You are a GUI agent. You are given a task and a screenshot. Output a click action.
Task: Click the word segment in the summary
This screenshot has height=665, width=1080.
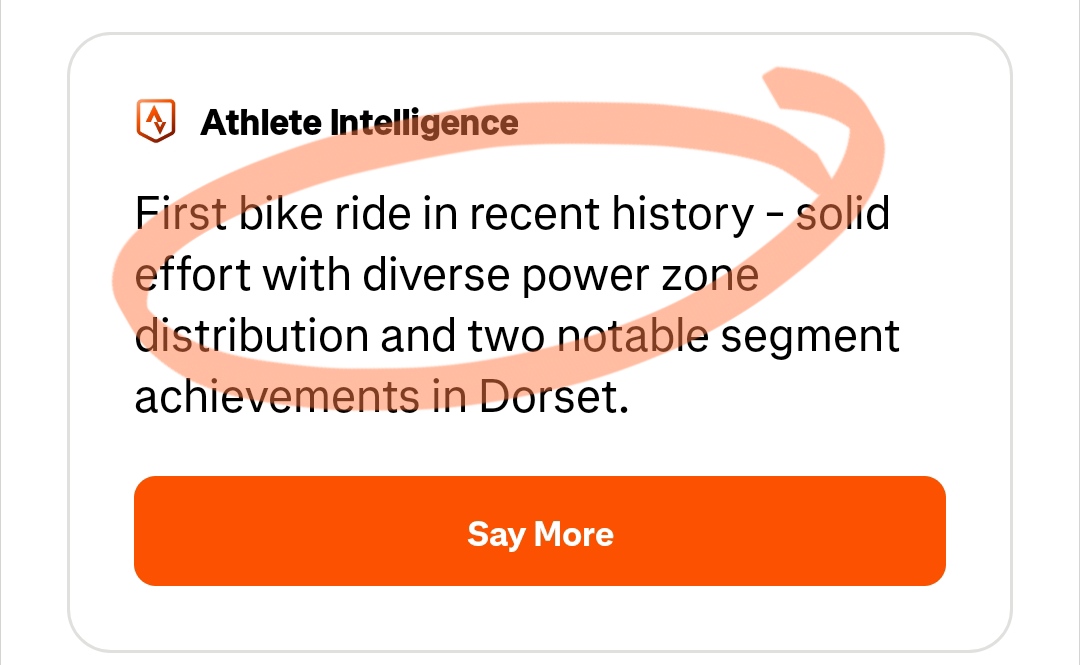tap(810, 337)
